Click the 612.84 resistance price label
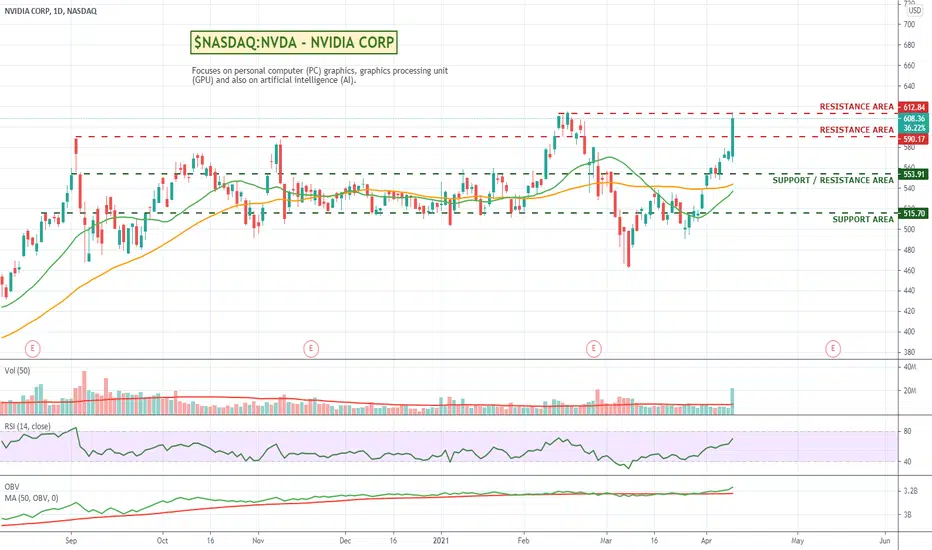932x550 pixels. point(914,107)
